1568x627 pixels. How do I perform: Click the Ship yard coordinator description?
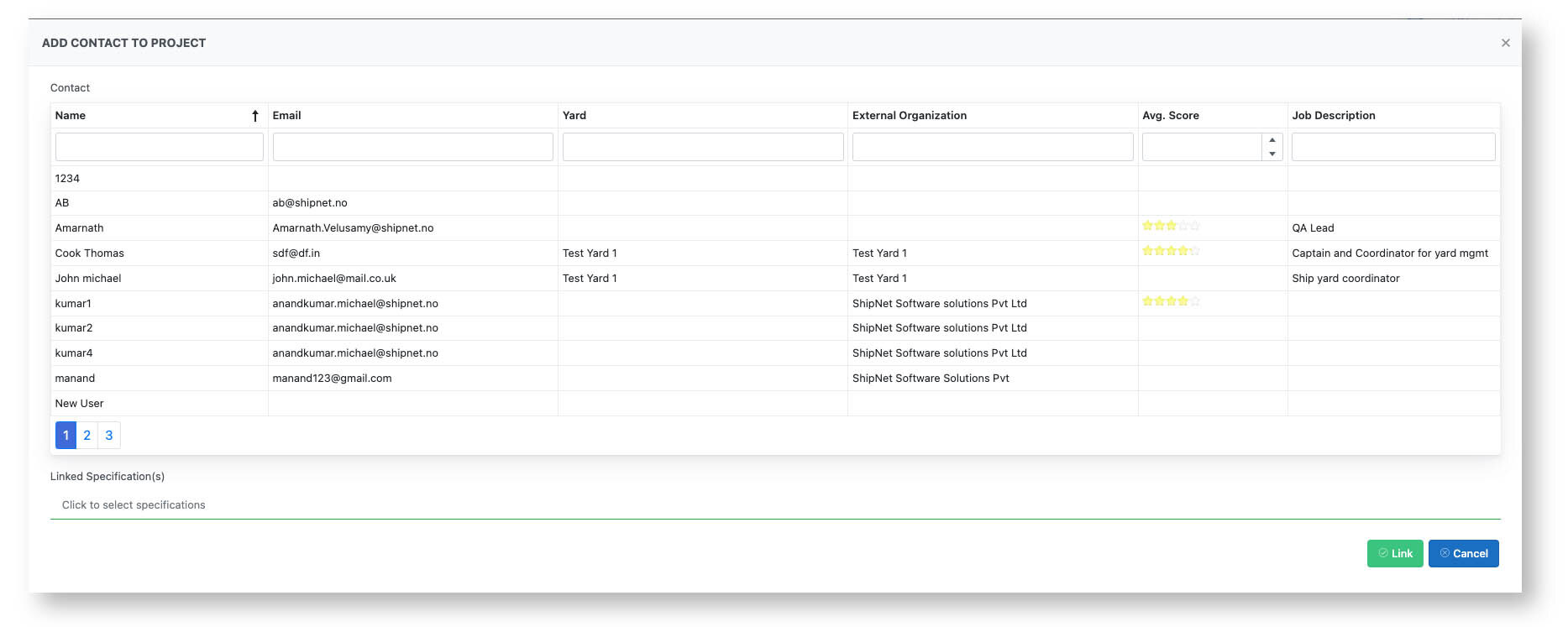pyautogui.click(x=1345, y=279)
